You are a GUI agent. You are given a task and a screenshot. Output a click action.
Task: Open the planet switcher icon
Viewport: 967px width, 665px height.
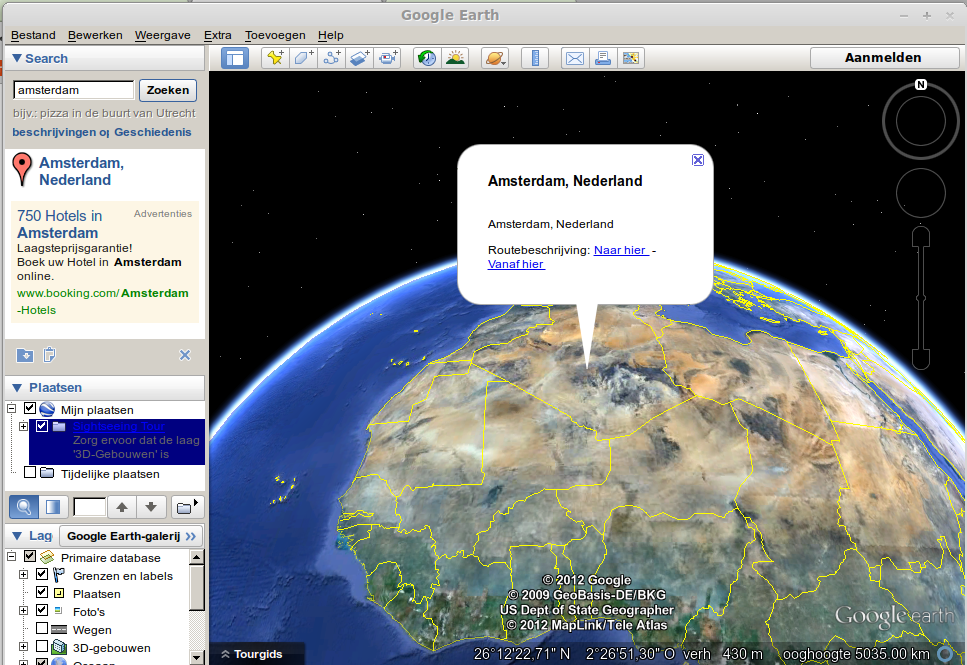[495, 58]
